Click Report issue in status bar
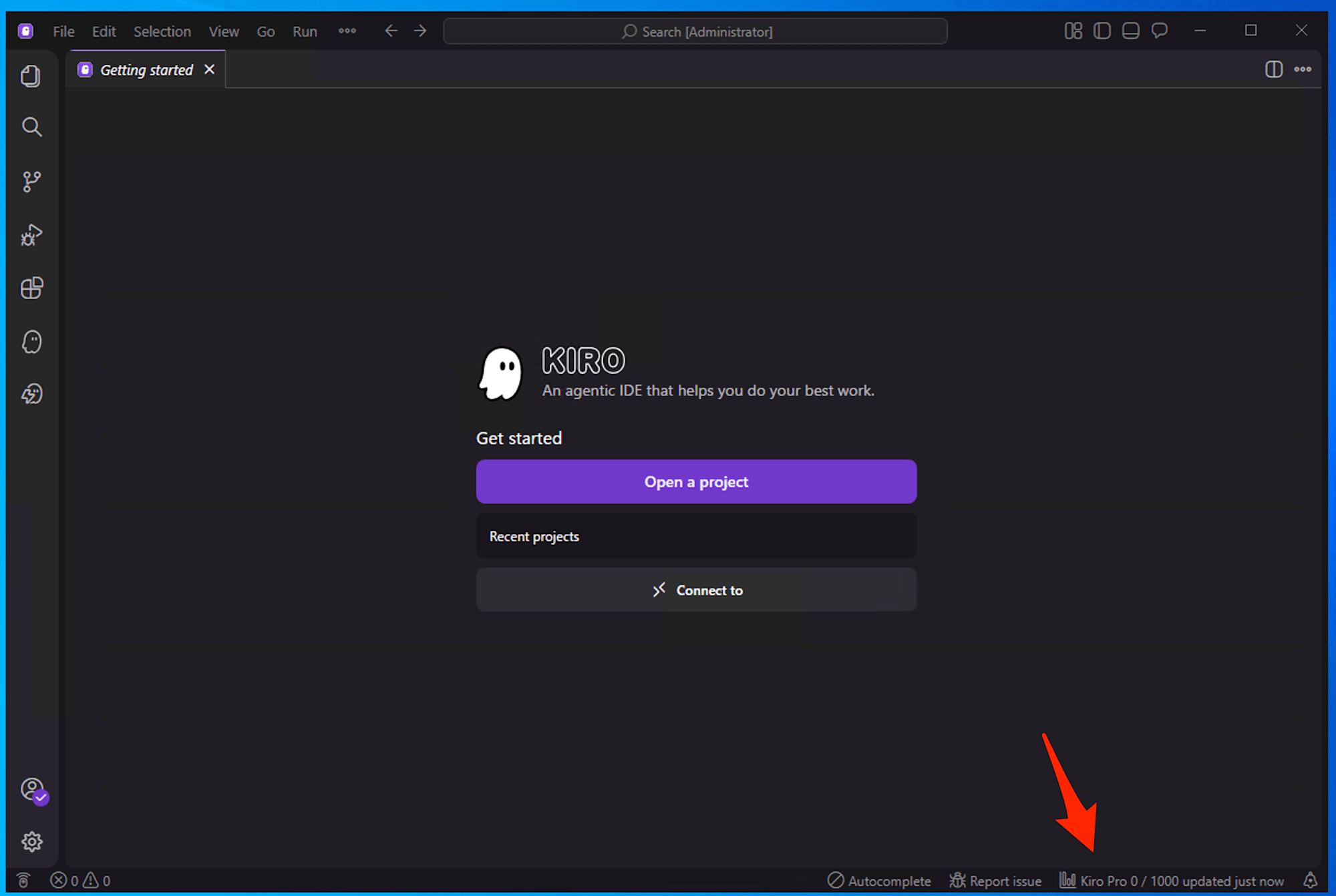Image resolution: width=1336 pixels, height=896 pixels. point(995,881)
